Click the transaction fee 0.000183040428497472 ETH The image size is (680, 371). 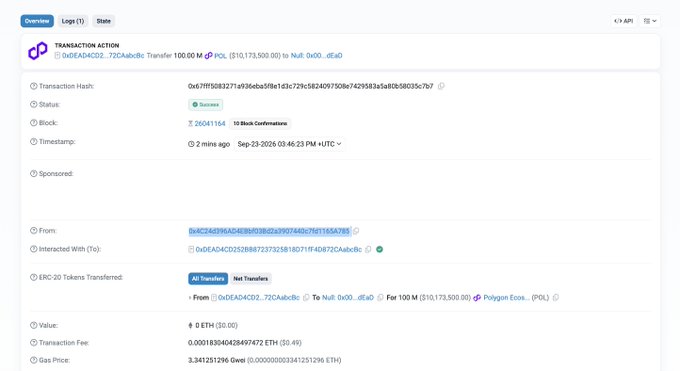(232, 343)
